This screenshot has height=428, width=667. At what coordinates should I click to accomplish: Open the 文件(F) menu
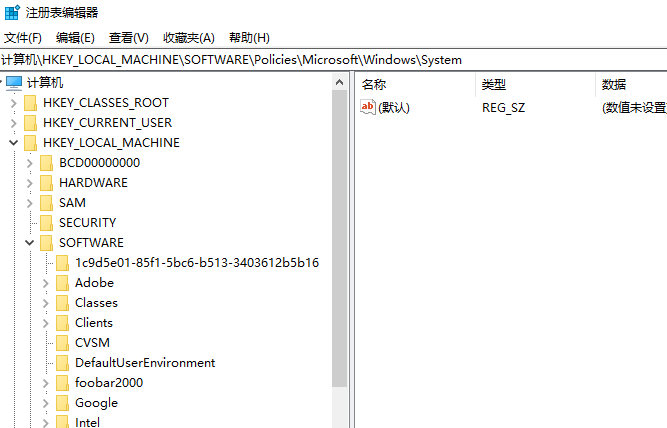(x=23, y=38)
